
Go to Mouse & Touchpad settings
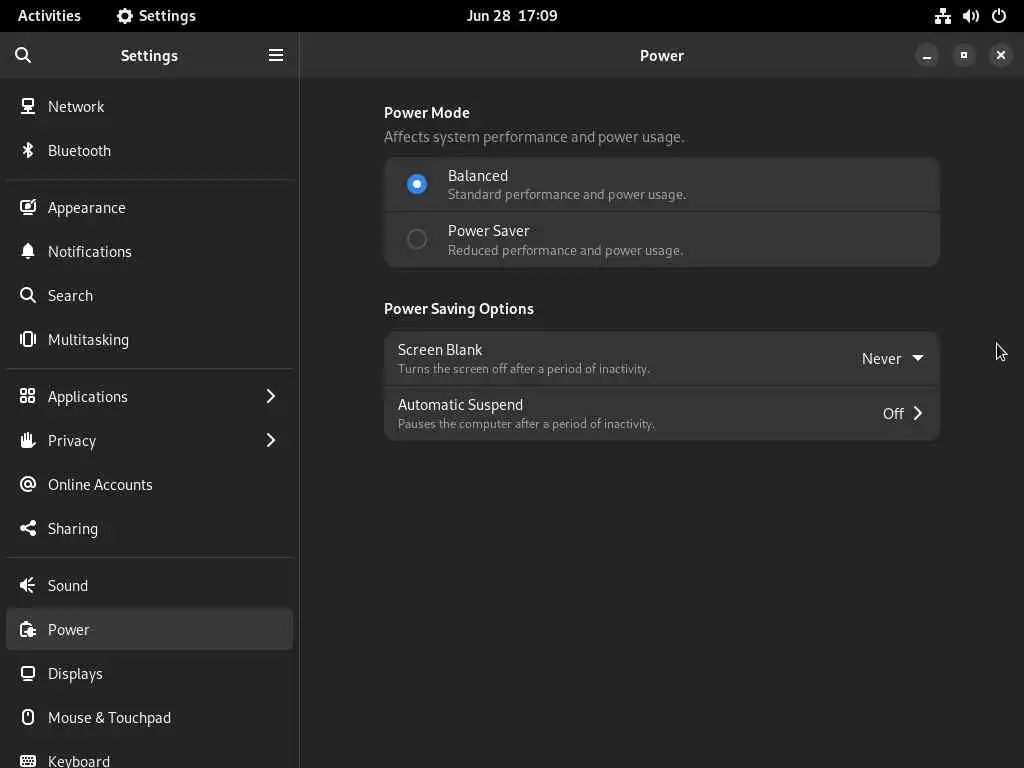point(109,718)
